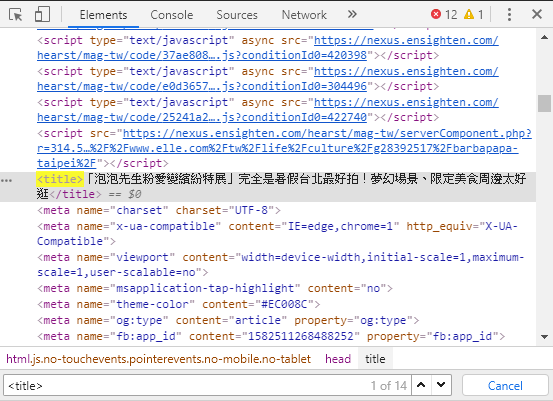The height and width of the screenshot is (401, 553).
Task: Select the meta theme-color #EC008C row
Action: [x=179, y=304]
